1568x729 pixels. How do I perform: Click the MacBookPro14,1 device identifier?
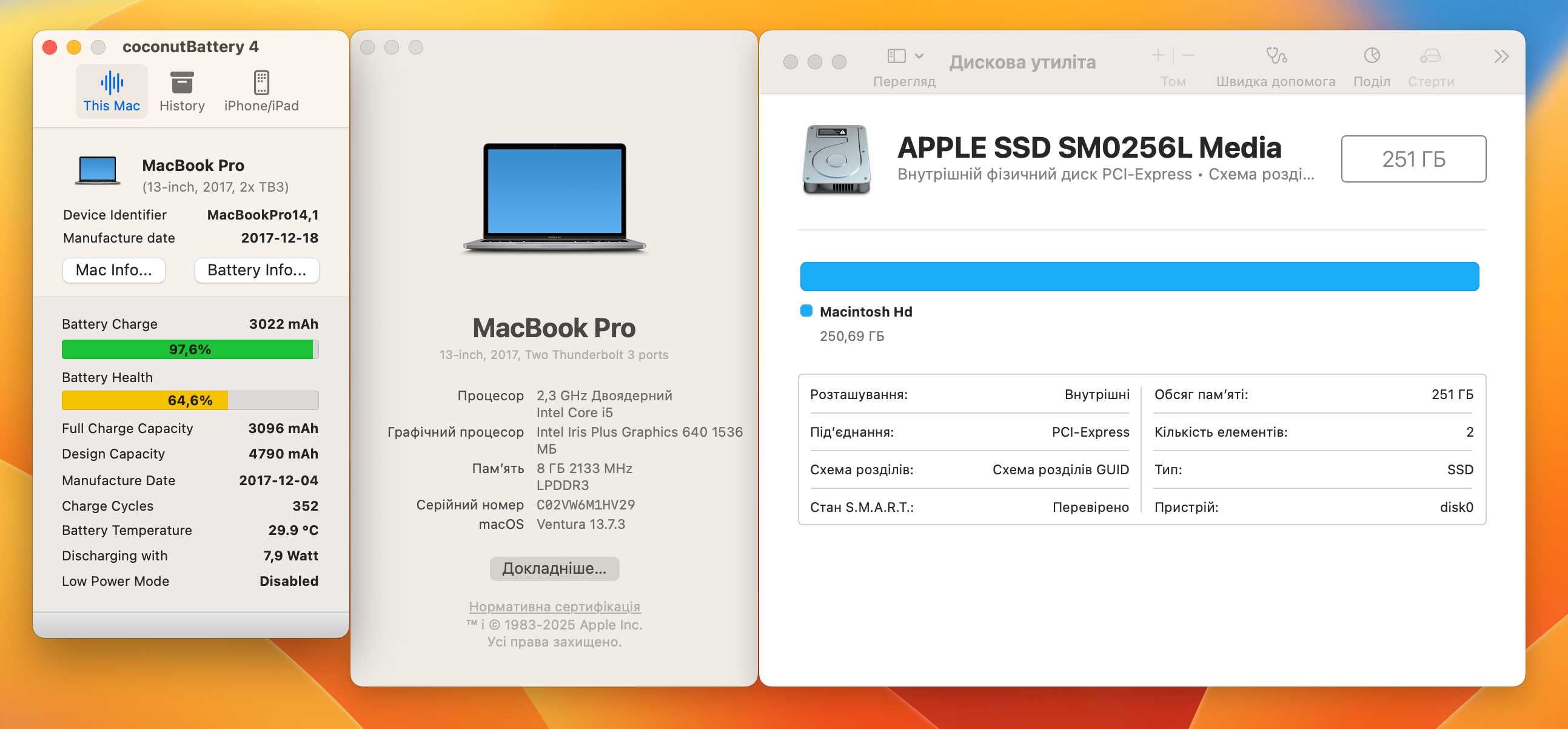click(x=263, y=214)
